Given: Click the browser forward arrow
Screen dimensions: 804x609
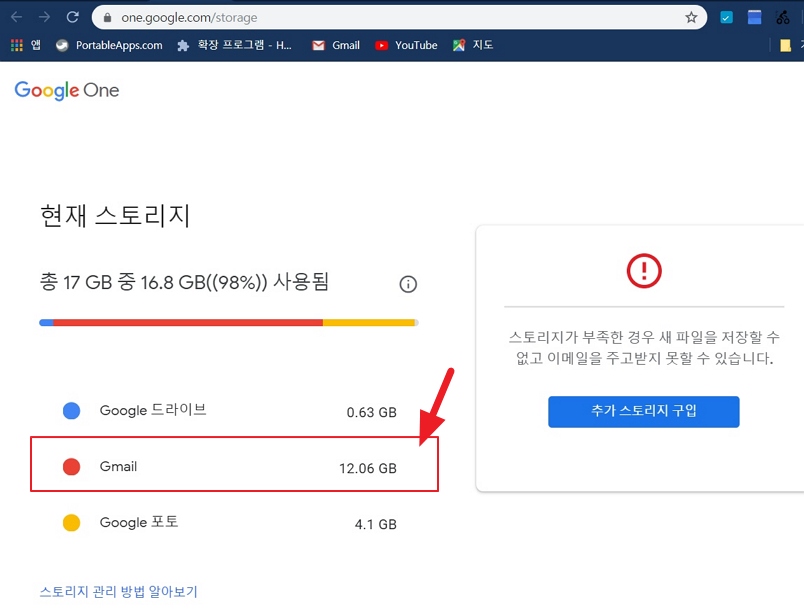Looking at the screenshot, I should point(45,17).
